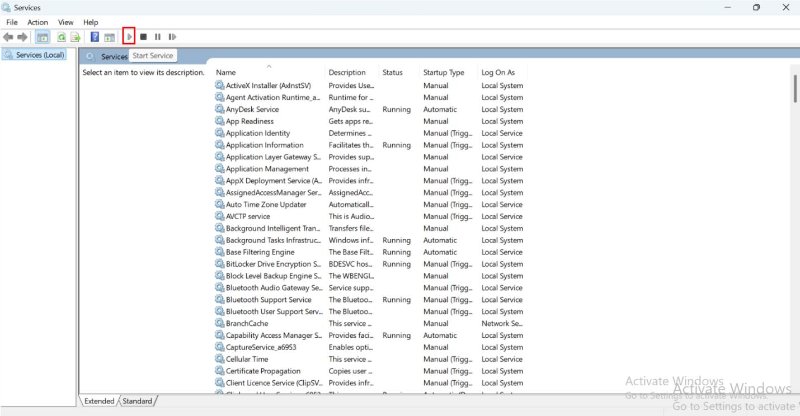Click the gear icon beside BranchCache
This screenshot has height=416, width=800.
pyautogui.click(x=219, y=323)
